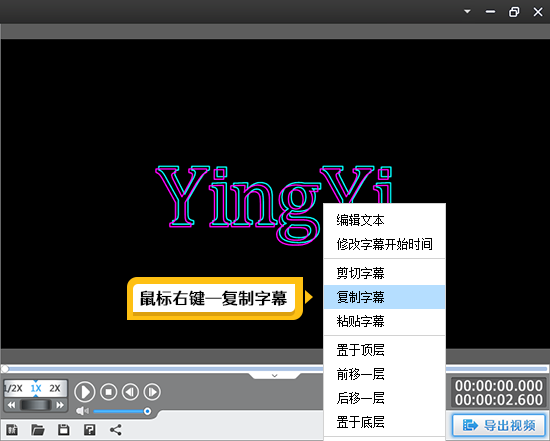This screenshot has height=441, width=550.
Task: Restore down the window
Action: click(x=514, y=12)
